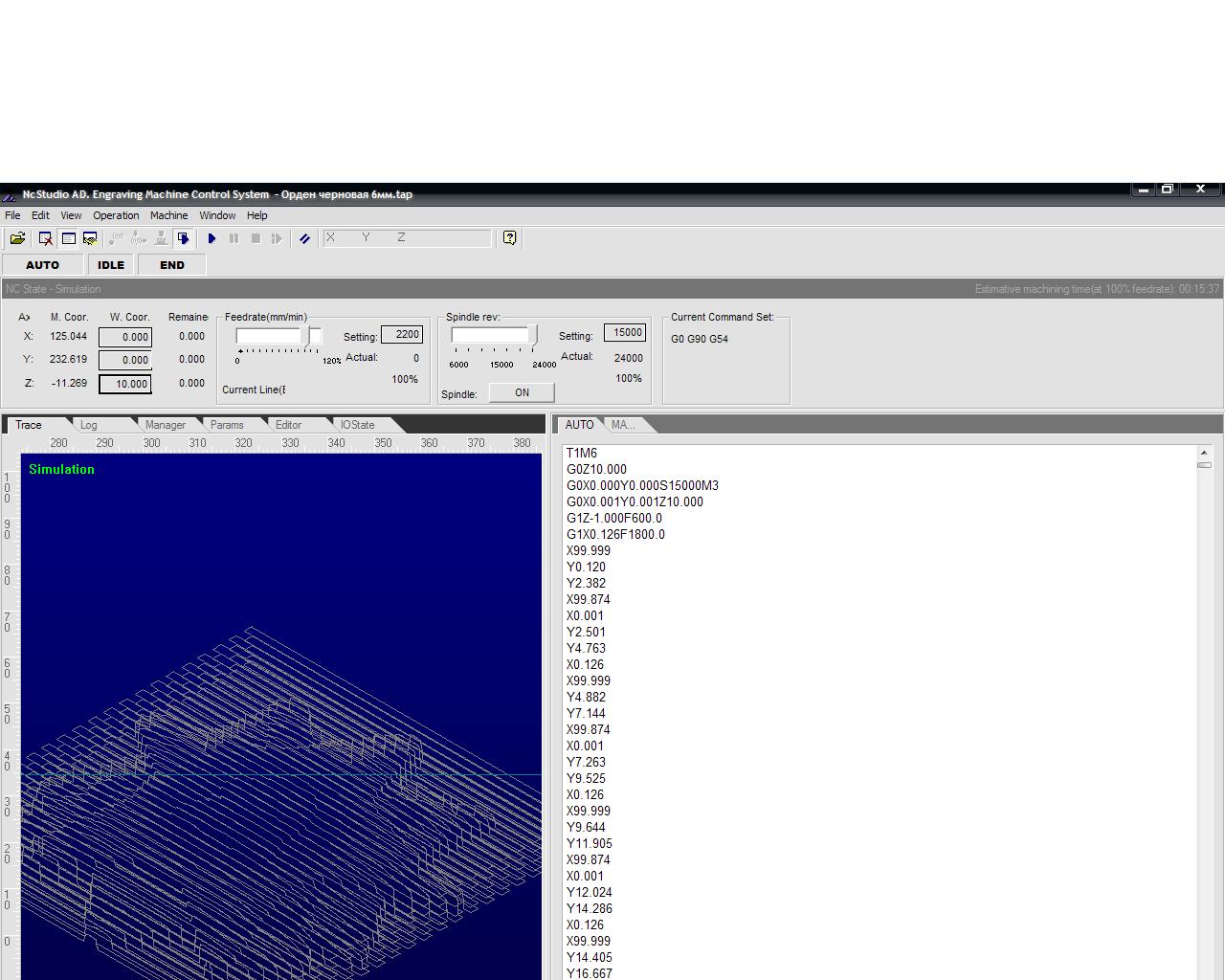
Task: Click the Feedrate Setting value 2200
Action: [402, 334]
